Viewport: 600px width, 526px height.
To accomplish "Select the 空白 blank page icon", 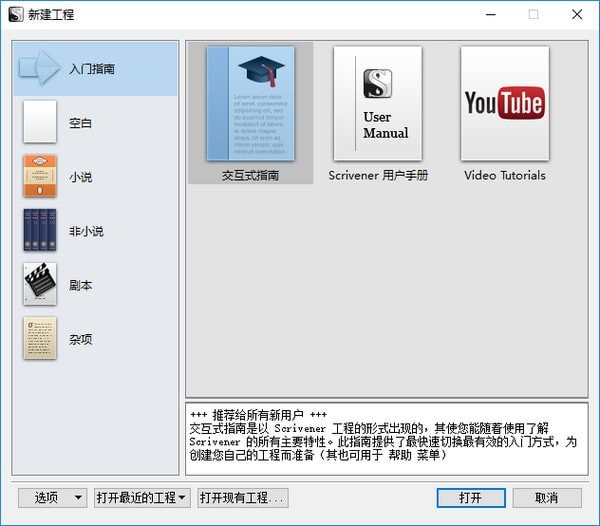I will [x=40, y=123].
